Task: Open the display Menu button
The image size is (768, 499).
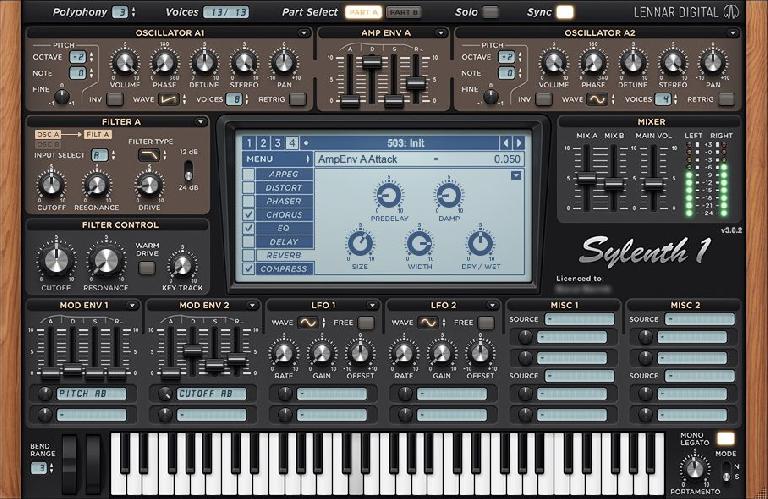Action: point(277,159)
